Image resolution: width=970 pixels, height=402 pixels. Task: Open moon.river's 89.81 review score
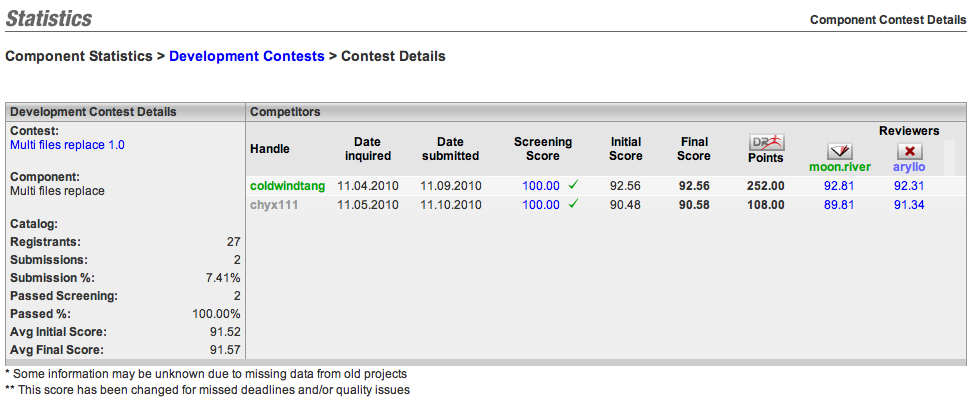point(839,205)
